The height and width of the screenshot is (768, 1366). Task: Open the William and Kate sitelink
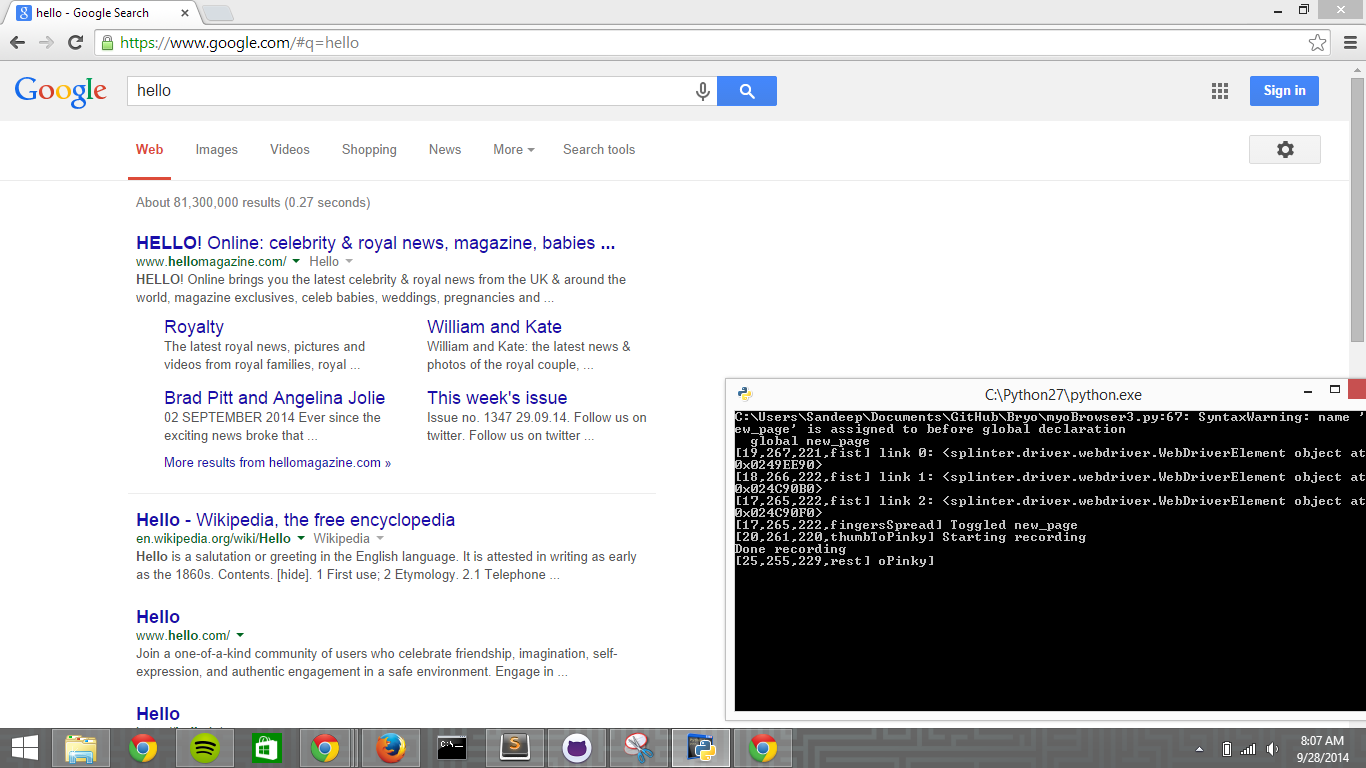point(494,327)
